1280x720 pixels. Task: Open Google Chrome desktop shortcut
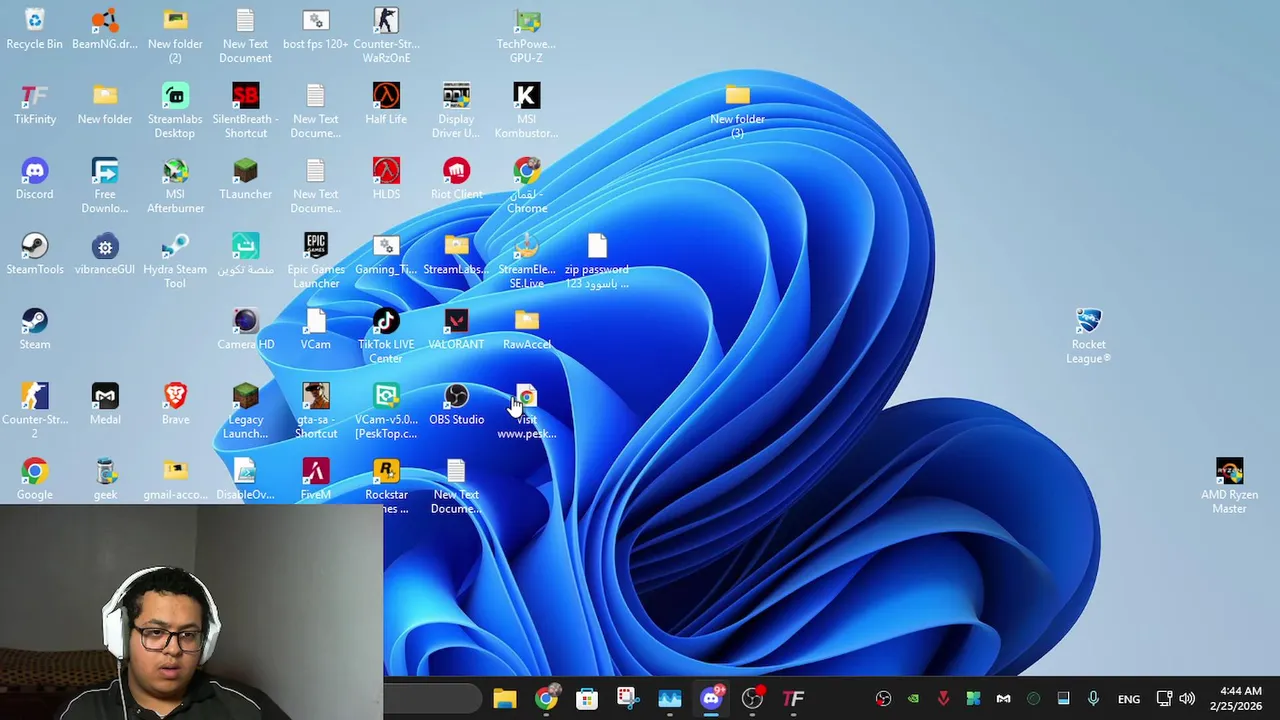coord(35,479)
